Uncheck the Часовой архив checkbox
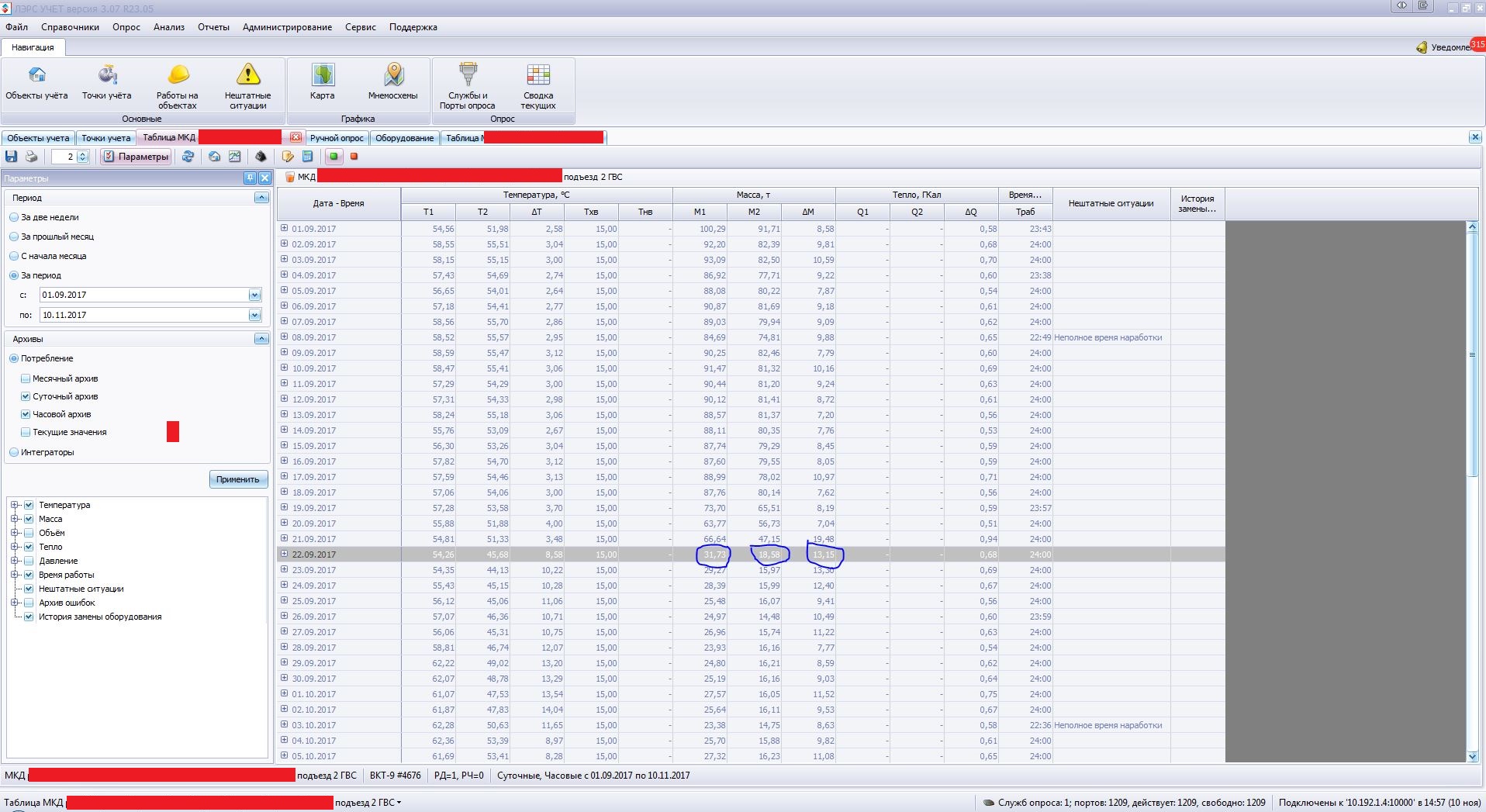This screenshot has height=812, width=1486. (26, 414)
